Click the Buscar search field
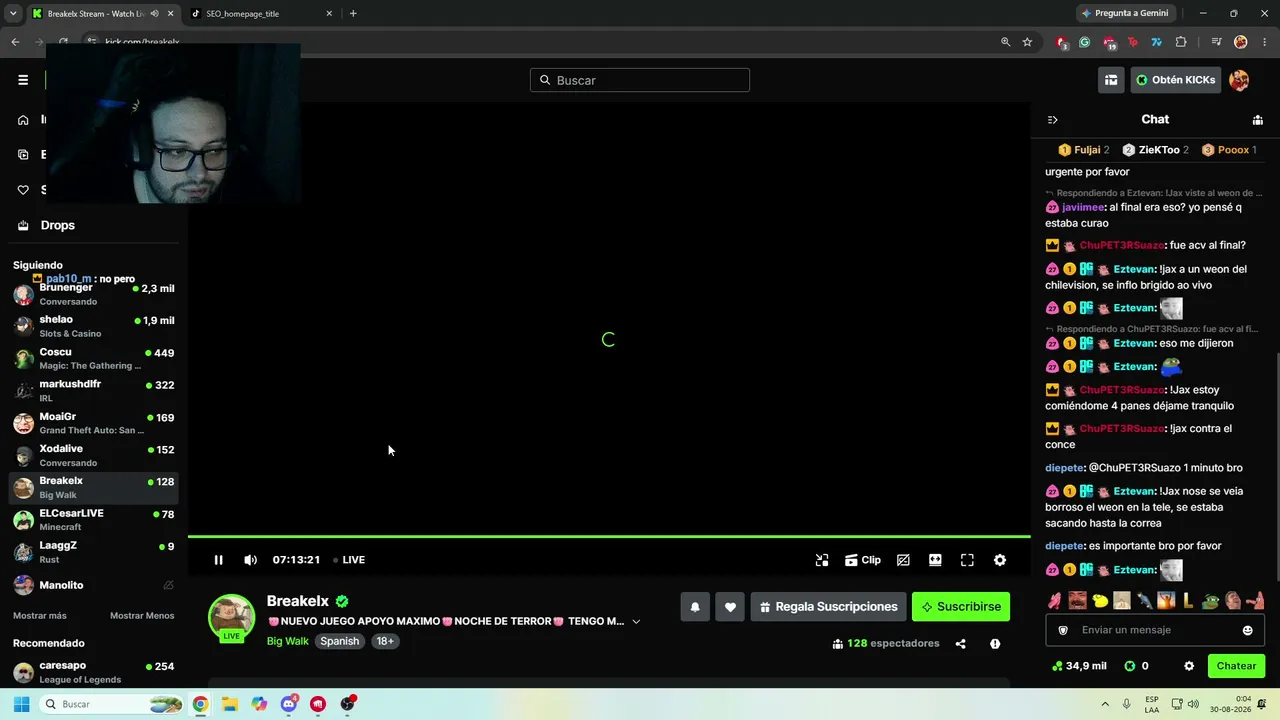The image size is (1280, 720). pyautogui.click(x=640, y=80)
